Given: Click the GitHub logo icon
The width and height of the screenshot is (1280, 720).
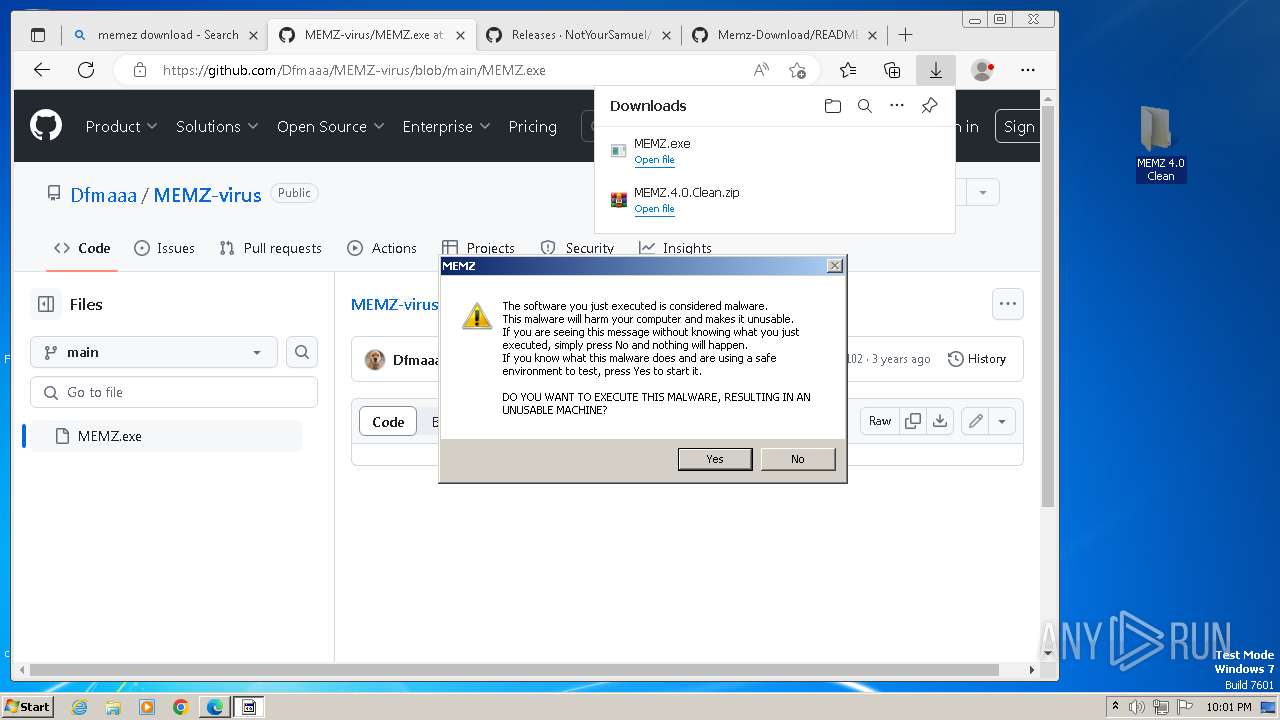Looking at the screenshot, I should click(x=46, y=126).
